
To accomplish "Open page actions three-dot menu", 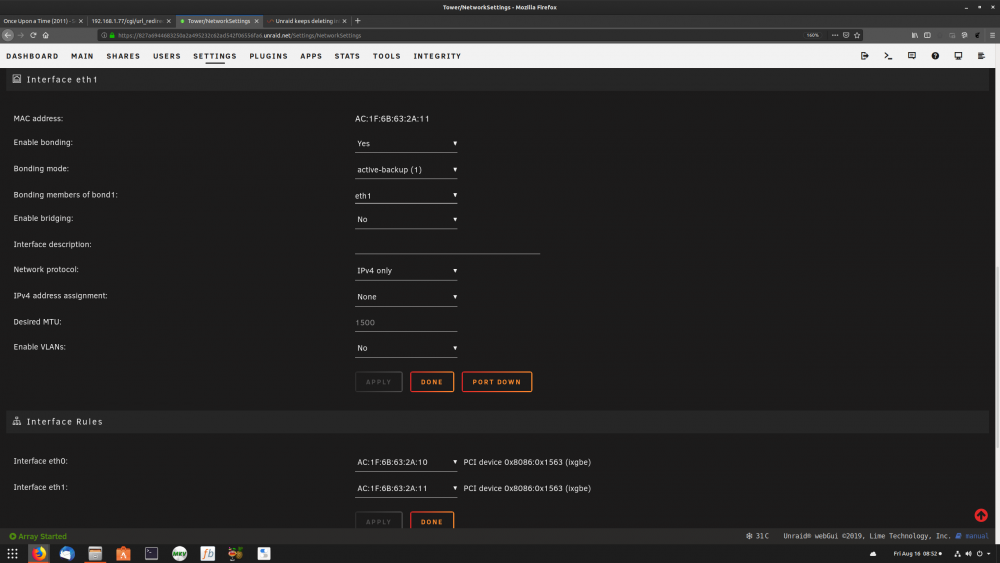I will [x=835, y=35].
